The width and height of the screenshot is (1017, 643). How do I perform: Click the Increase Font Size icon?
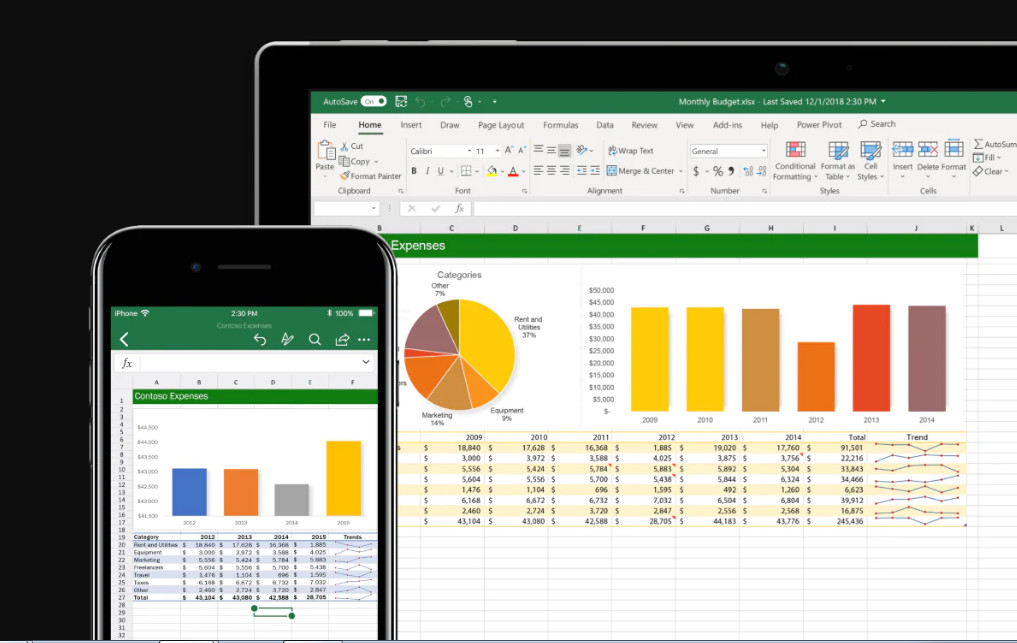click(x=509, y=151)
